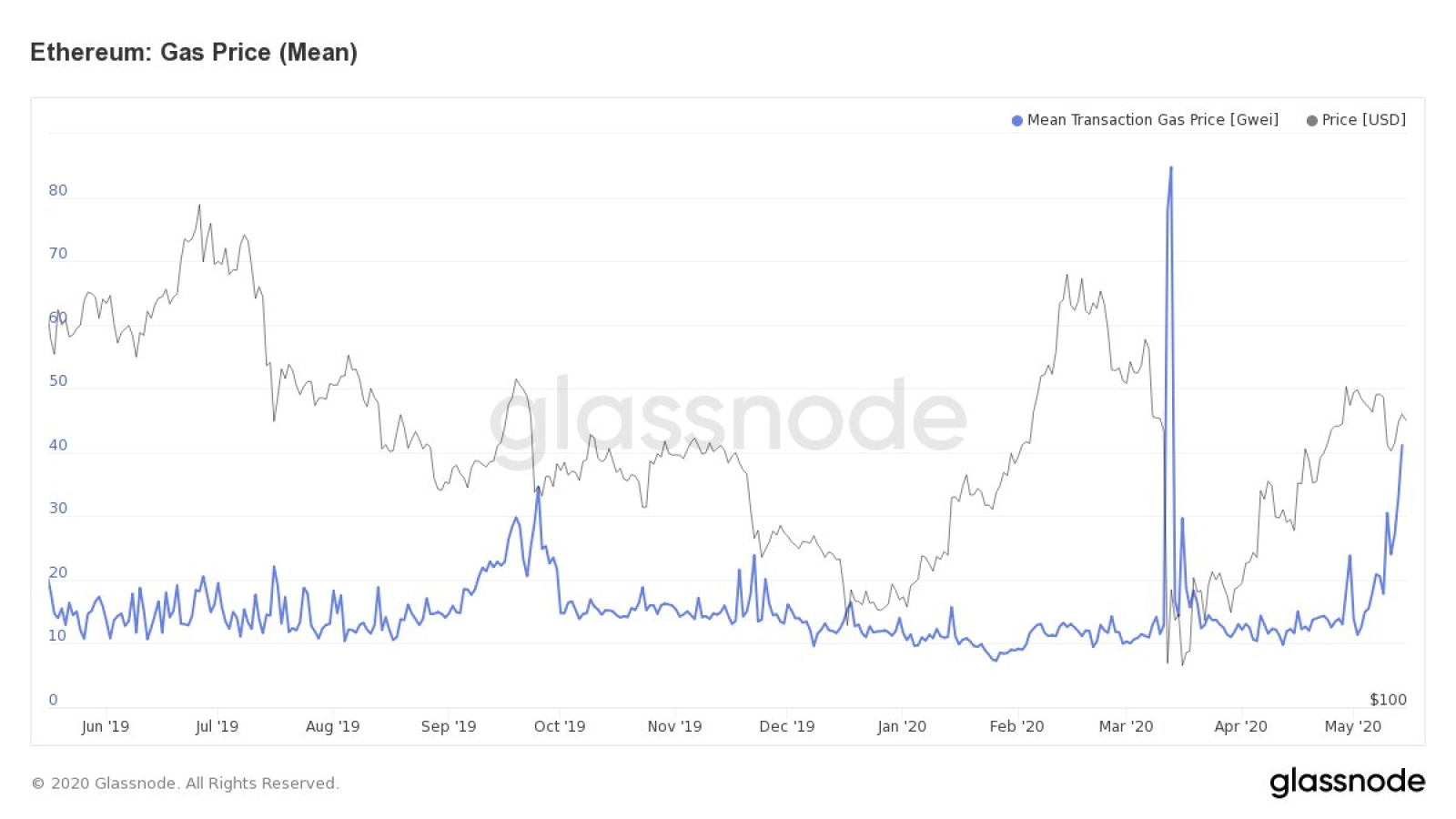Image resolution: width=1456 pixels, height=819 pixels.
Task: Click the Jul '19 x-axis label
Action: (217, 726)
